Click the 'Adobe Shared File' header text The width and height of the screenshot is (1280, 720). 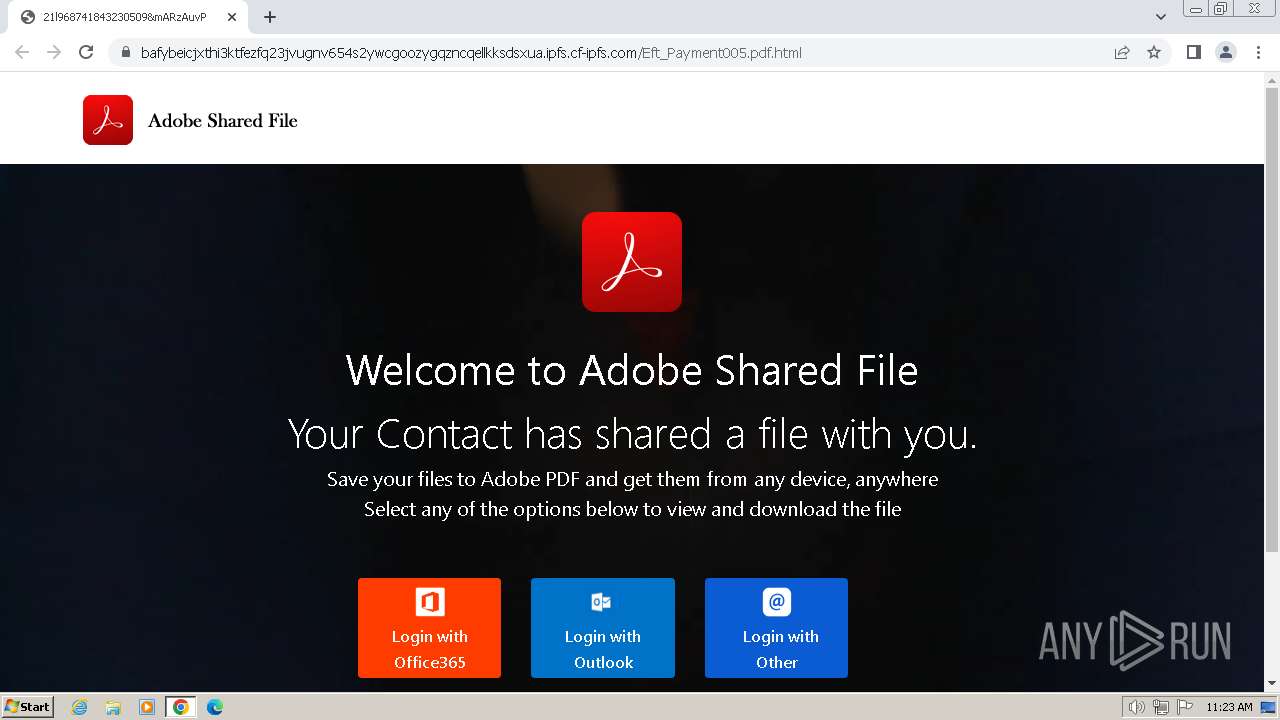tap(223, 121)
